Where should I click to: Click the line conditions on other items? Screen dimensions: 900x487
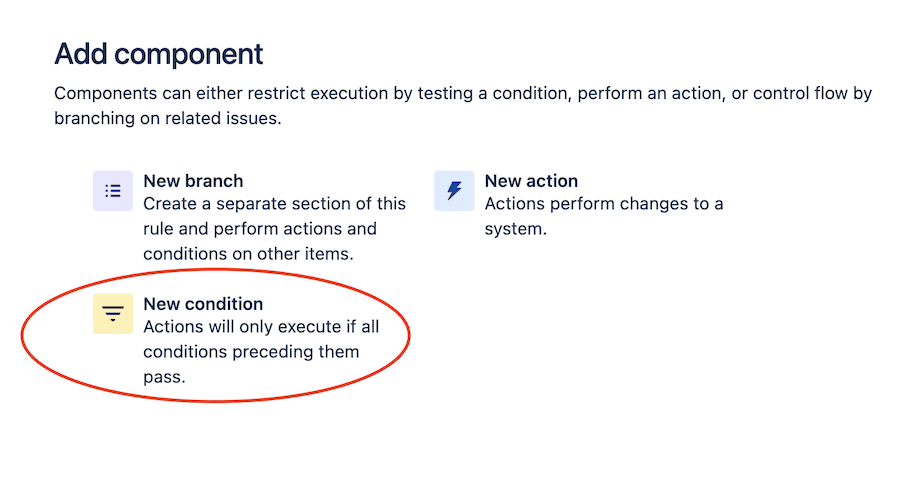[x=248, y=254]
